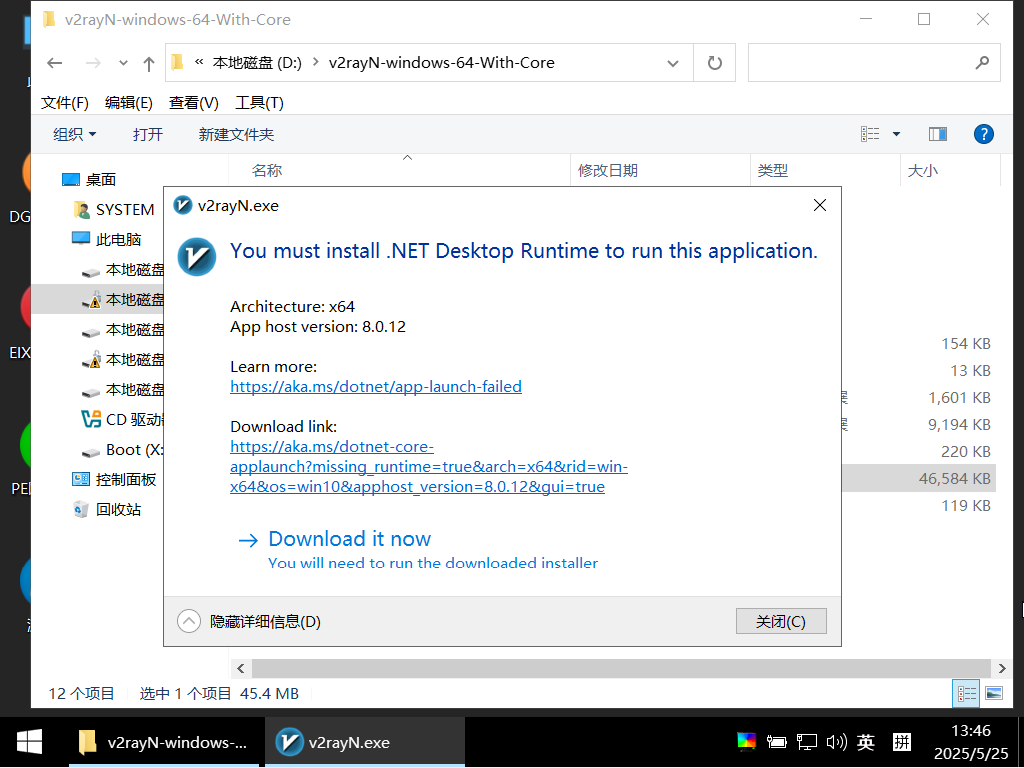The width and height of the screenshot is (1024, 768).
Task: Click the colorful display tray icon
Action: [x=746, y=741]
